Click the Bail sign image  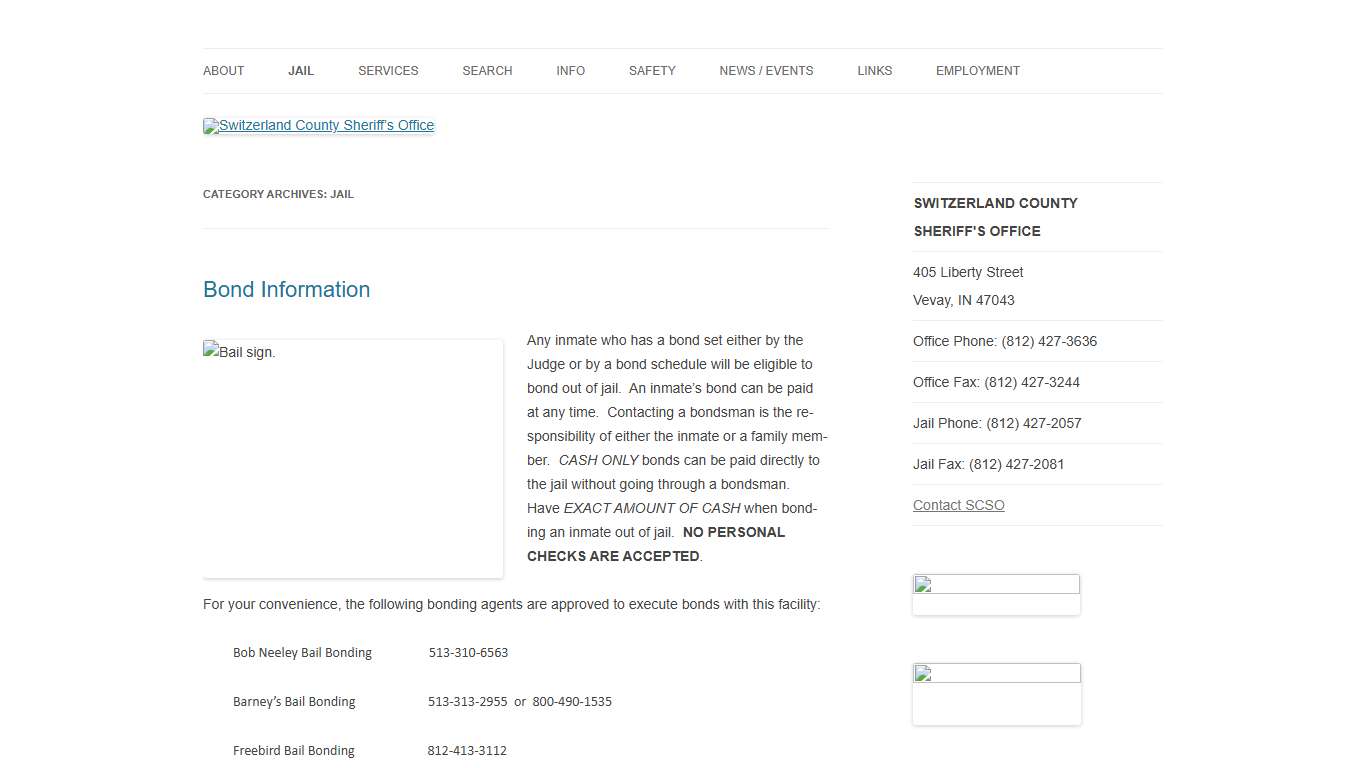352,458
